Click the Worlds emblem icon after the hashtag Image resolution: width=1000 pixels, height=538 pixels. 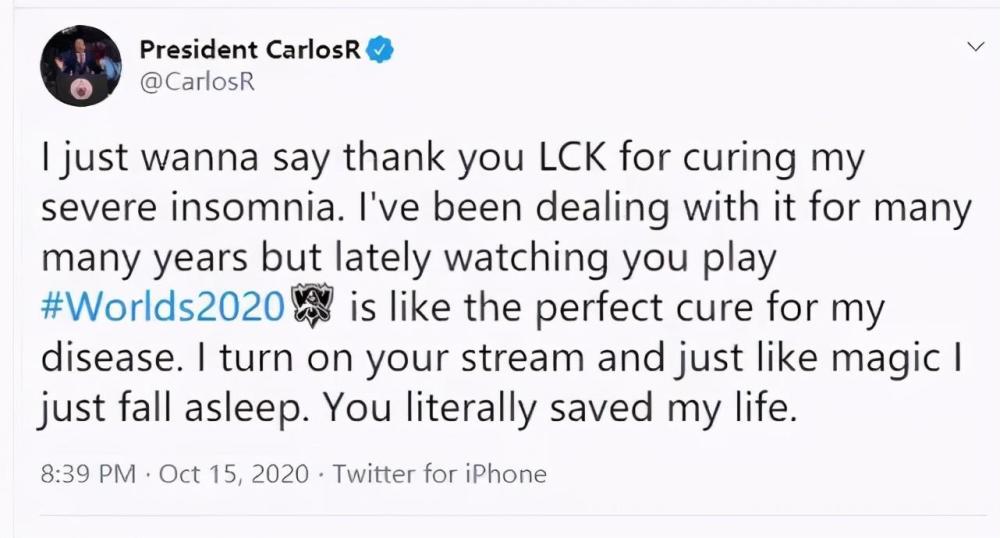click(x=315, y=308)
